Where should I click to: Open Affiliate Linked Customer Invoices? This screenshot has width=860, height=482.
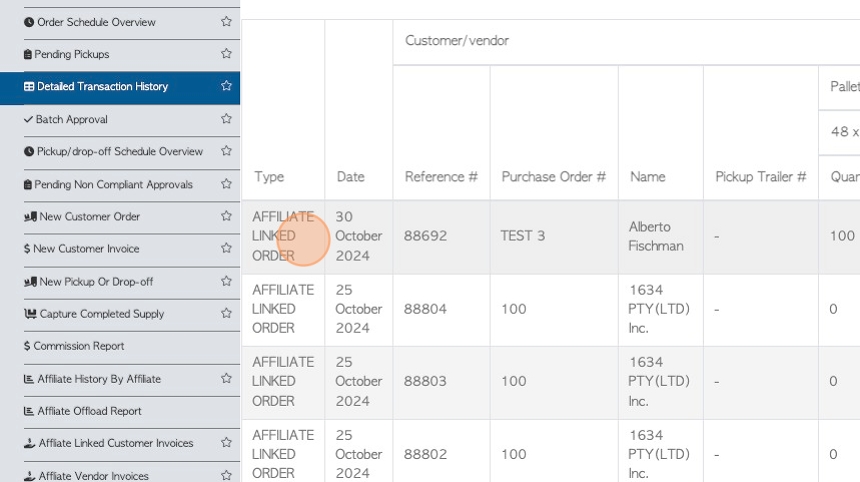point(116,443)
